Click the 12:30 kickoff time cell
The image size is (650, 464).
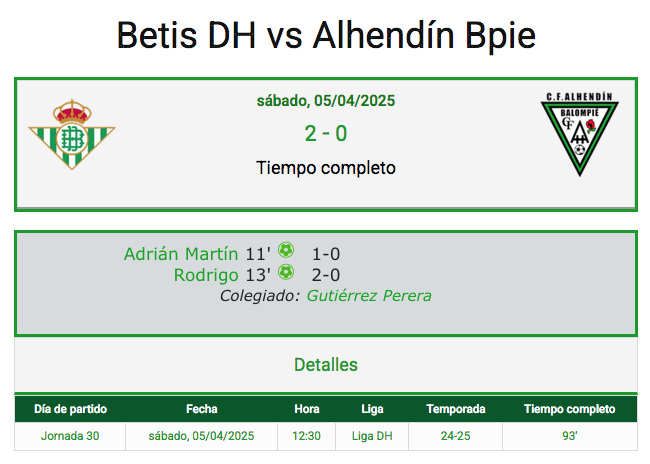306,436
